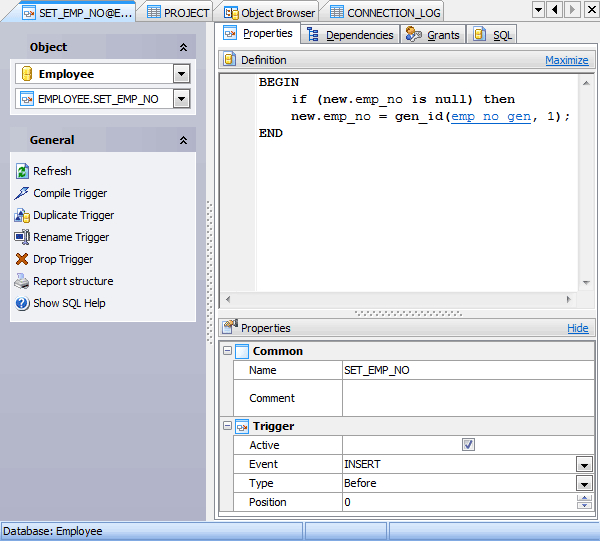Toggle the Active trigger checkbox
The image size is (600, 541).
click(x=468, y=445)
